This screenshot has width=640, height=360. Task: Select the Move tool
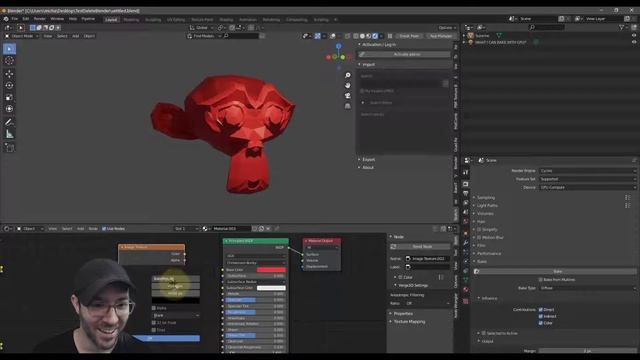(9, 74)
